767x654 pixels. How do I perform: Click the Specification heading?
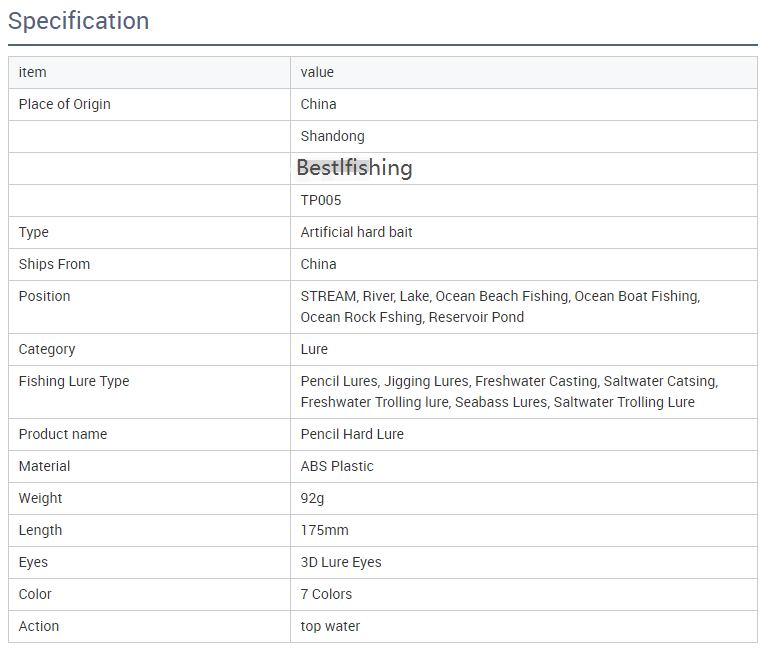click(x=78, y=21)
